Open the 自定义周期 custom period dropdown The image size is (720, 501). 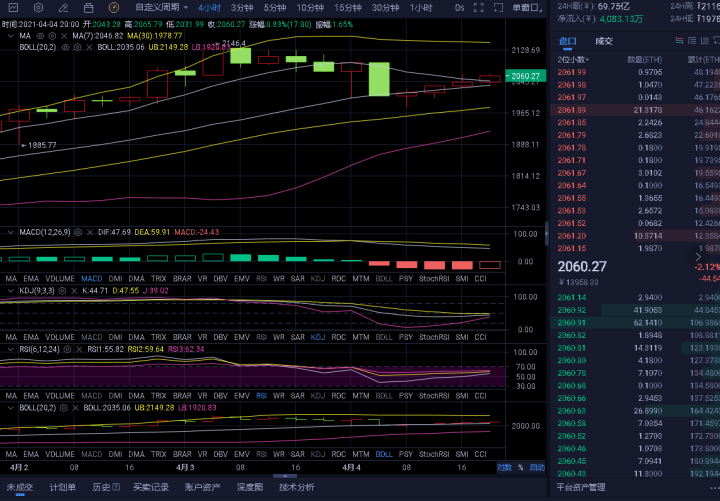tap(160, 7)
